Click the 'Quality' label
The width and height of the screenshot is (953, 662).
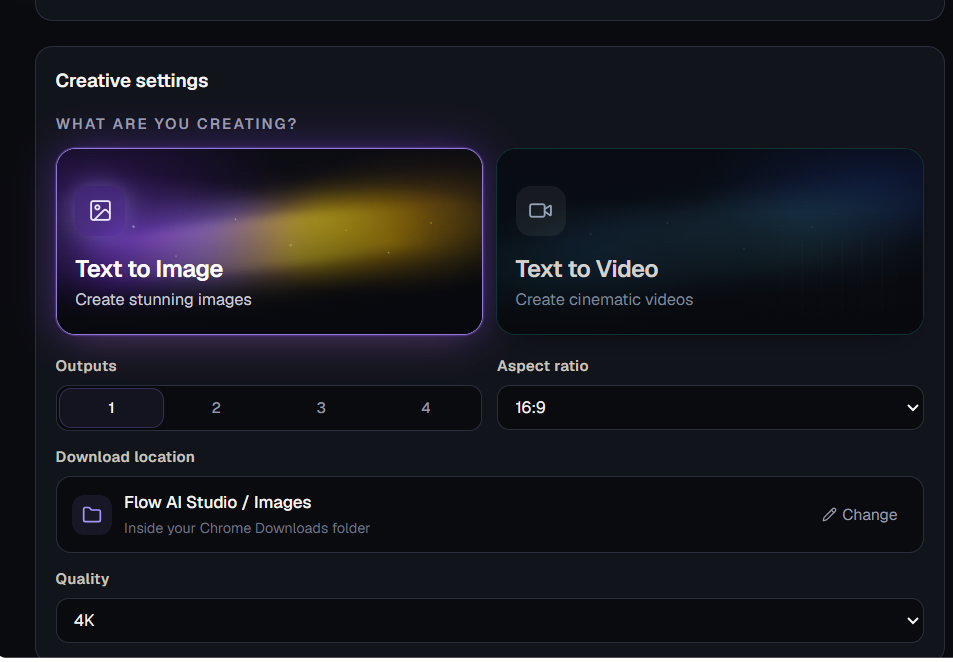point(83,579)
